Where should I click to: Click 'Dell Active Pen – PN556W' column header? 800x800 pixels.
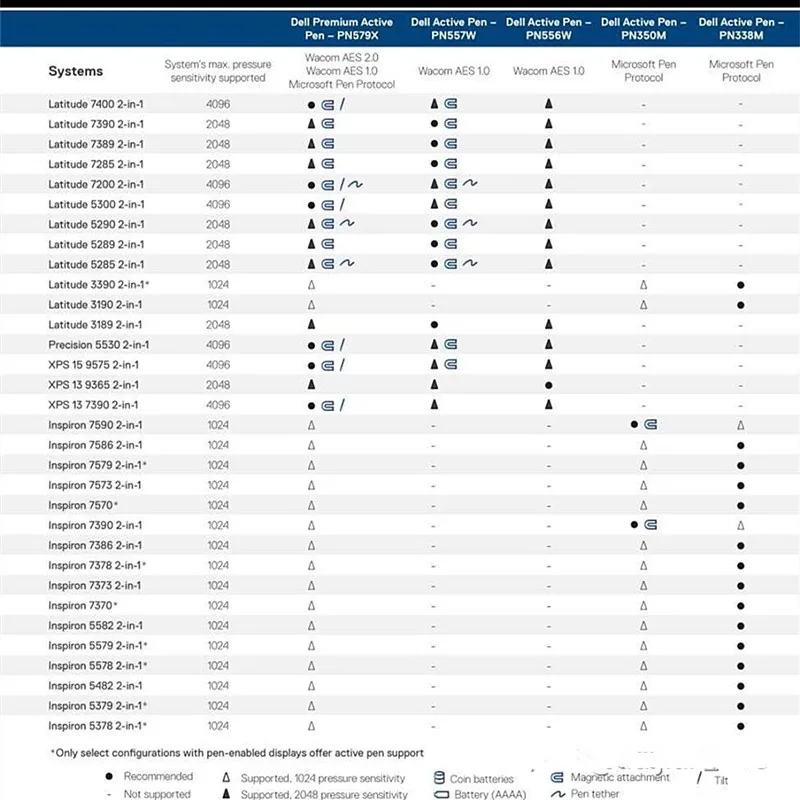(x=548, y=29)
